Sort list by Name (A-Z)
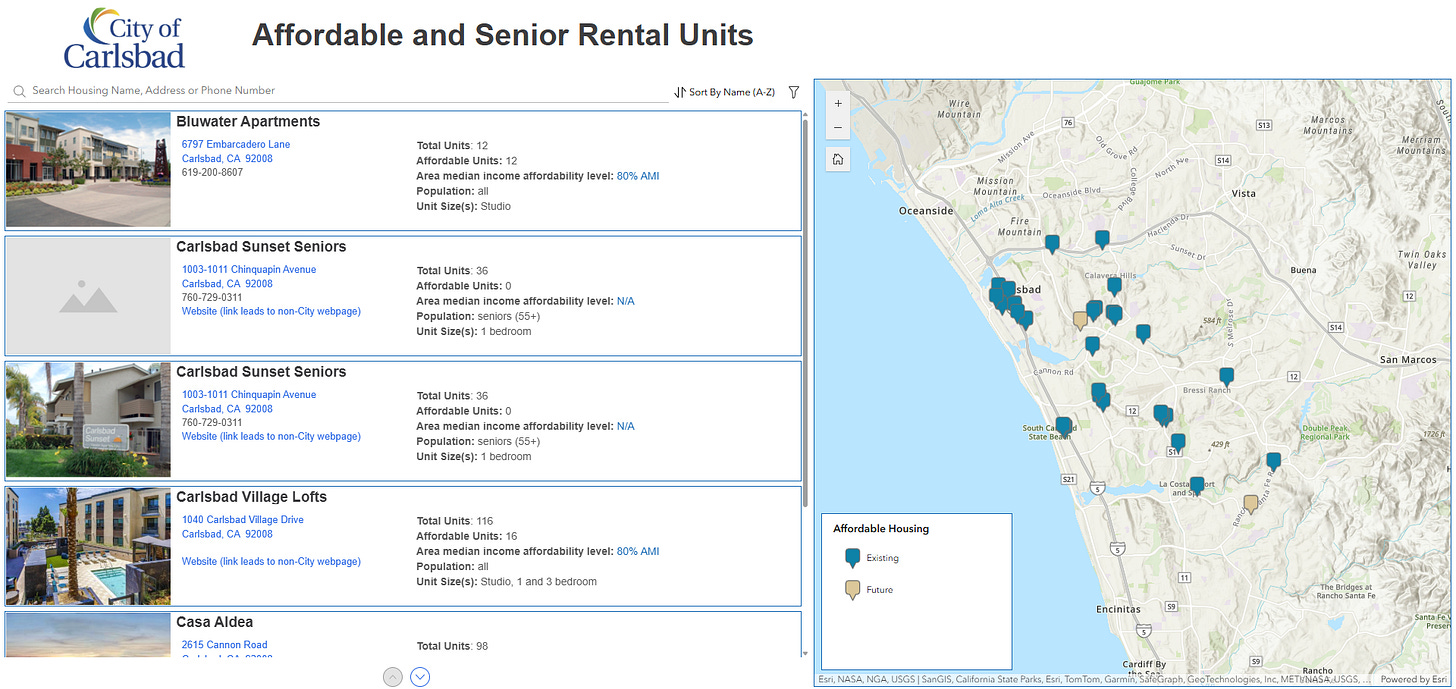Viewport: 1456px width, 689px height. (725, 92)
